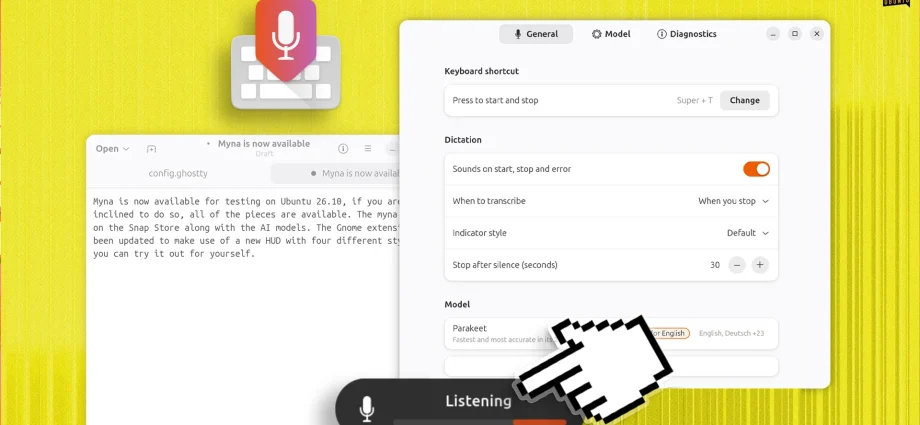Image resolution: width=920 pixels, height=425 pixels.
Task: Open the Diagnostics tab
Action: (x=686, y=34)
